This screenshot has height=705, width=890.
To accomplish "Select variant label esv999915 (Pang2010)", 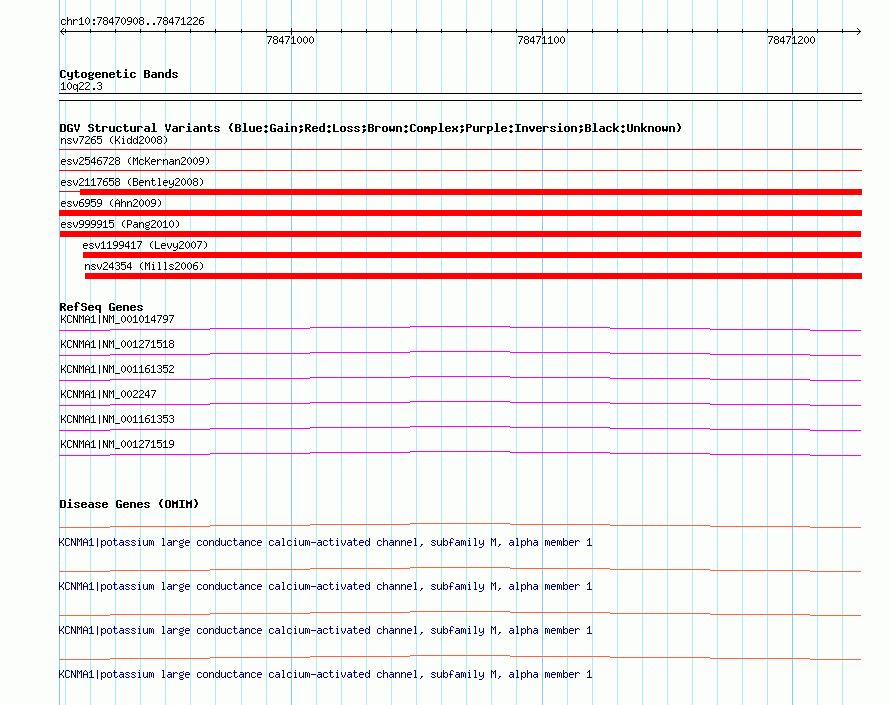I will coord(120,224).
